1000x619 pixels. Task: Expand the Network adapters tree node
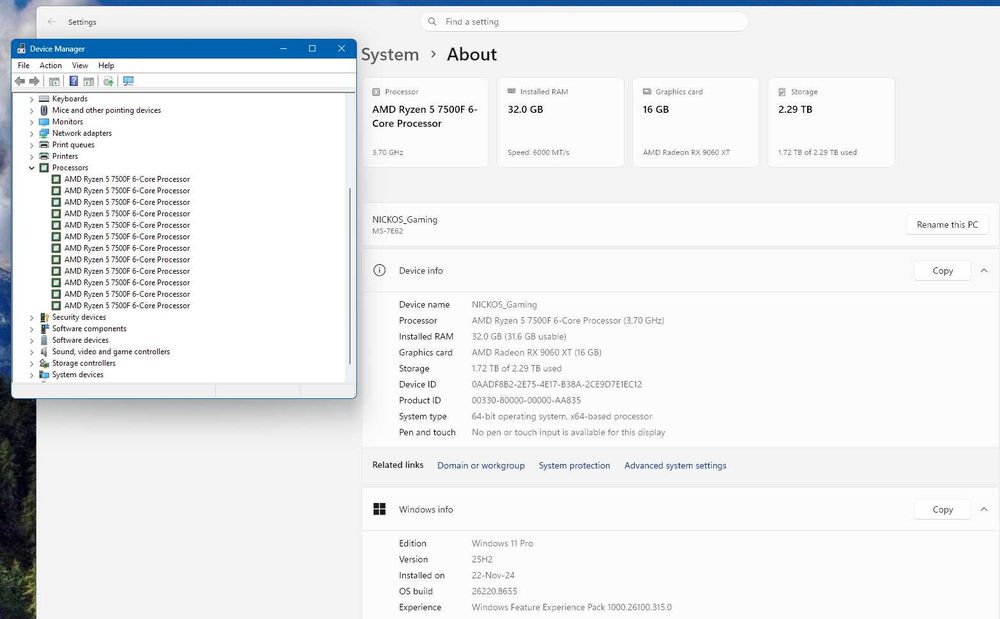tap(31, 133)
